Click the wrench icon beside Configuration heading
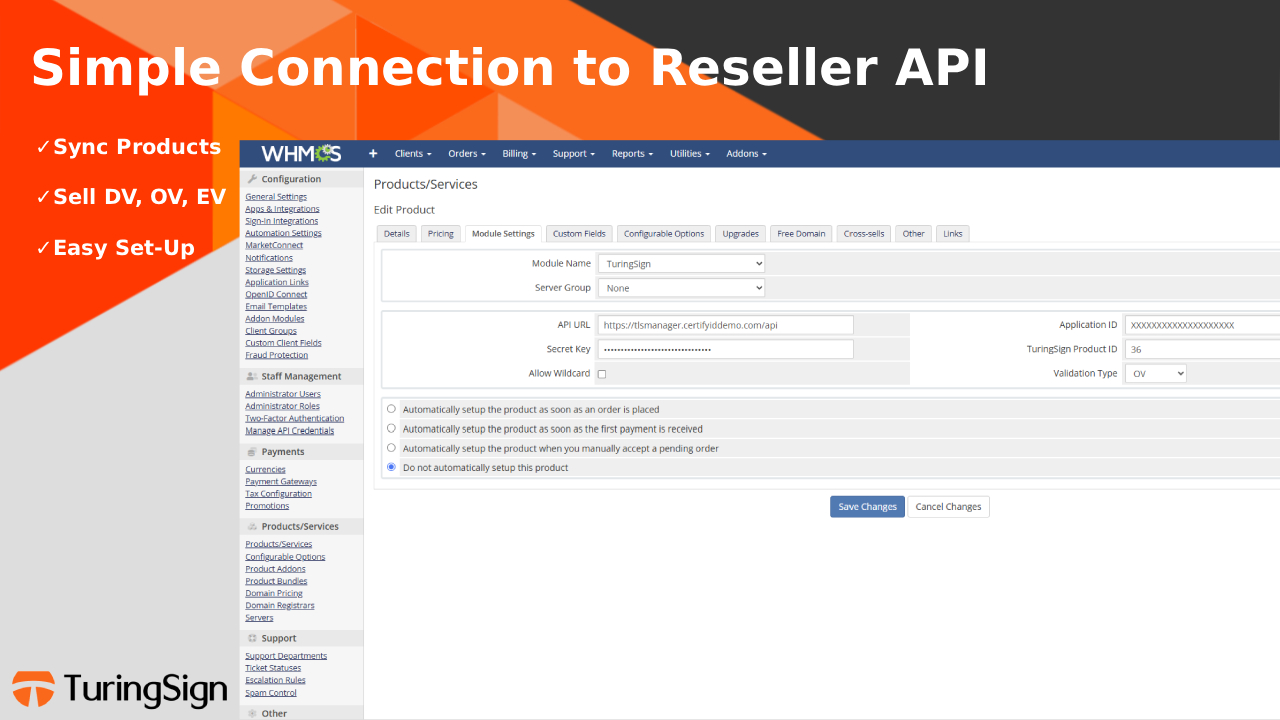1280x720 pixels. (x=252, y=179)
